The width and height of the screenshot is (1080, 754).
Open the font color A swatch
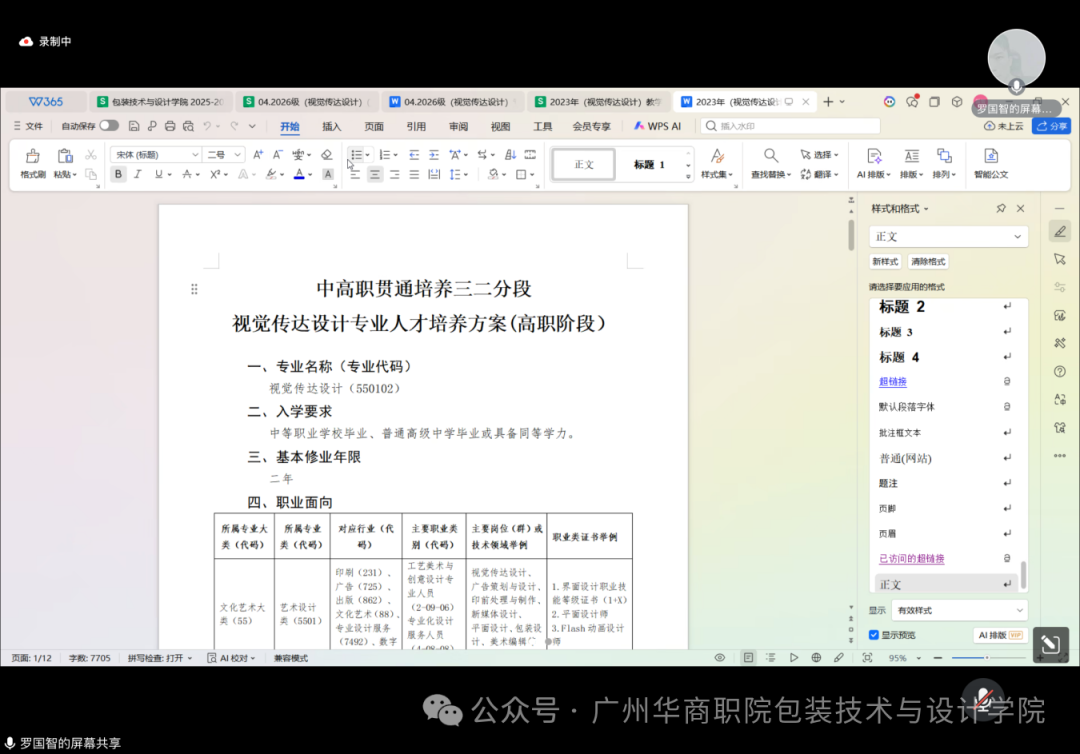point(299,174)
